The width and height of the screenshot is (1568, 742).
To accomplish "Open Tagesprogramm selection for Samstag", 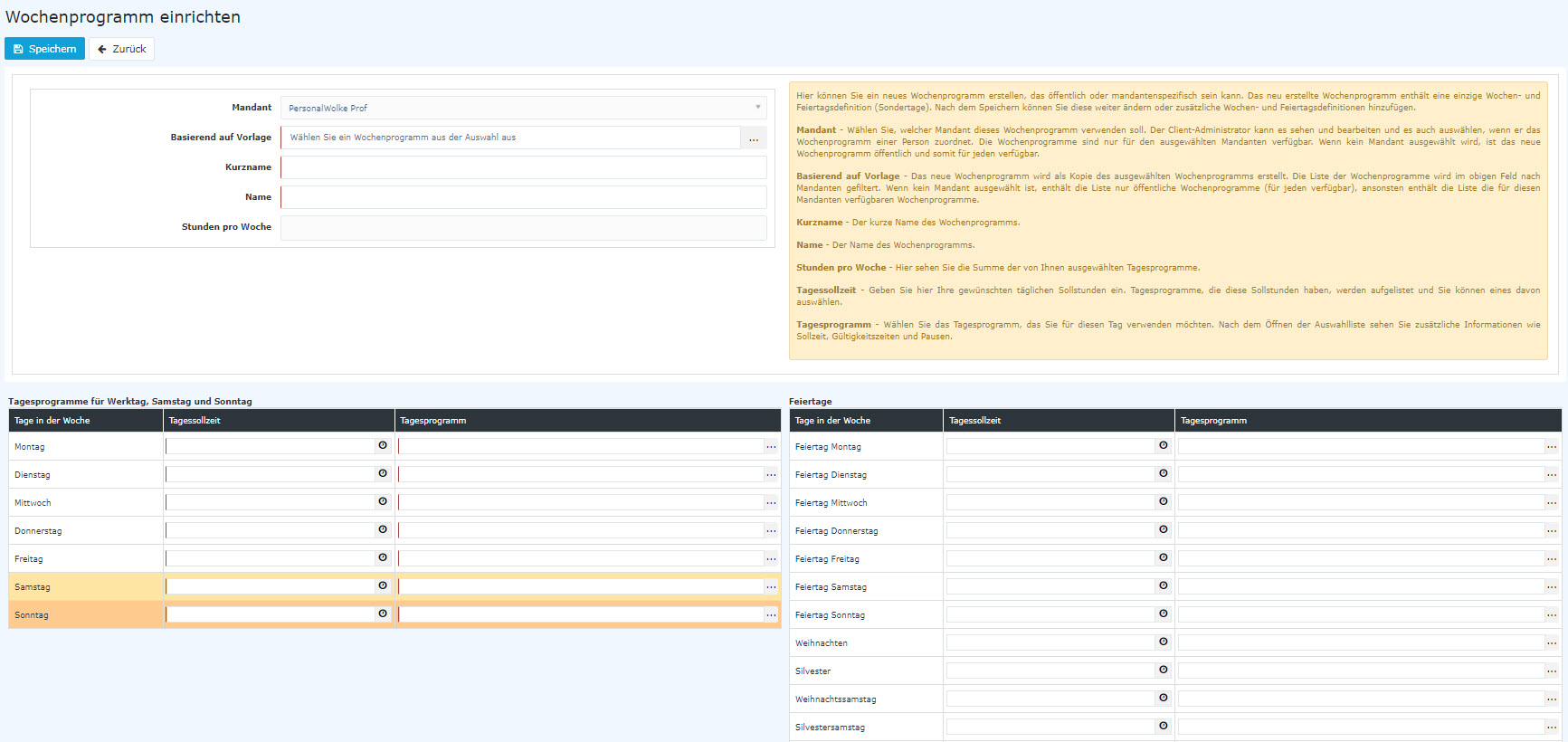I will coord(771,586).
